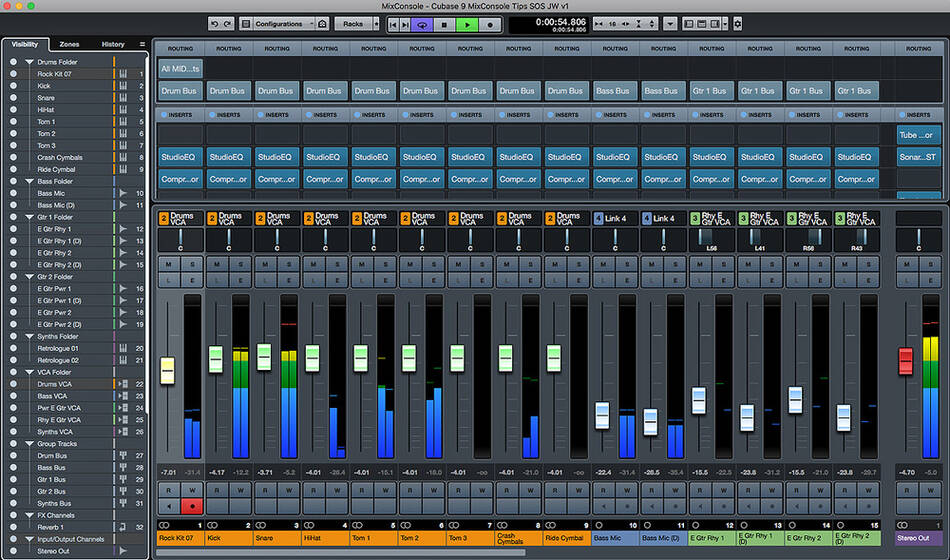Go to next marker in transport
950x560 pixels.
(405, 24)
